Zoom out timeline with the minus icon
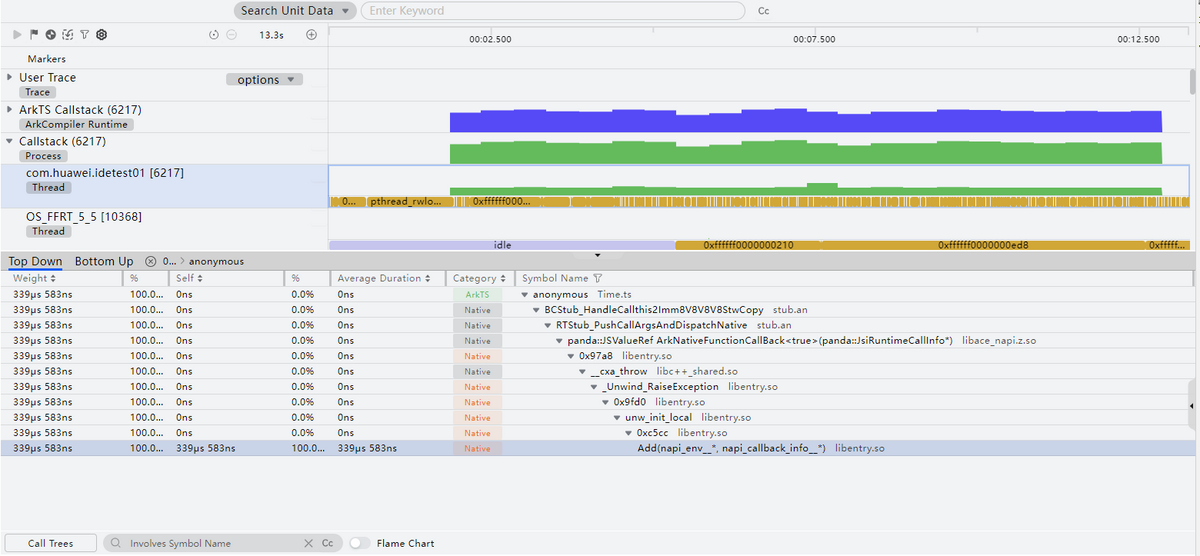The image size is (1200, 556). [231, 34]
